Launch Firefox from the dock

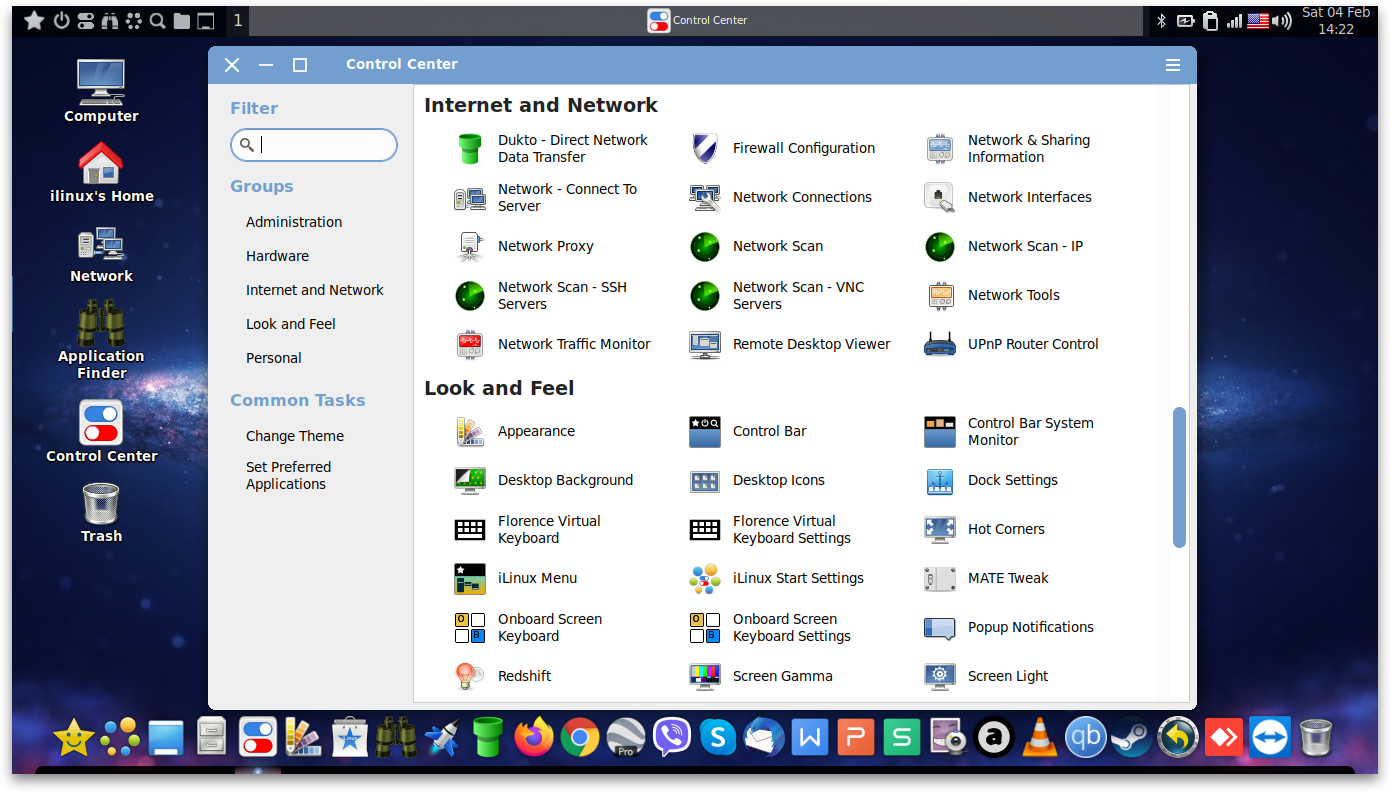click(x=534, y=738)
